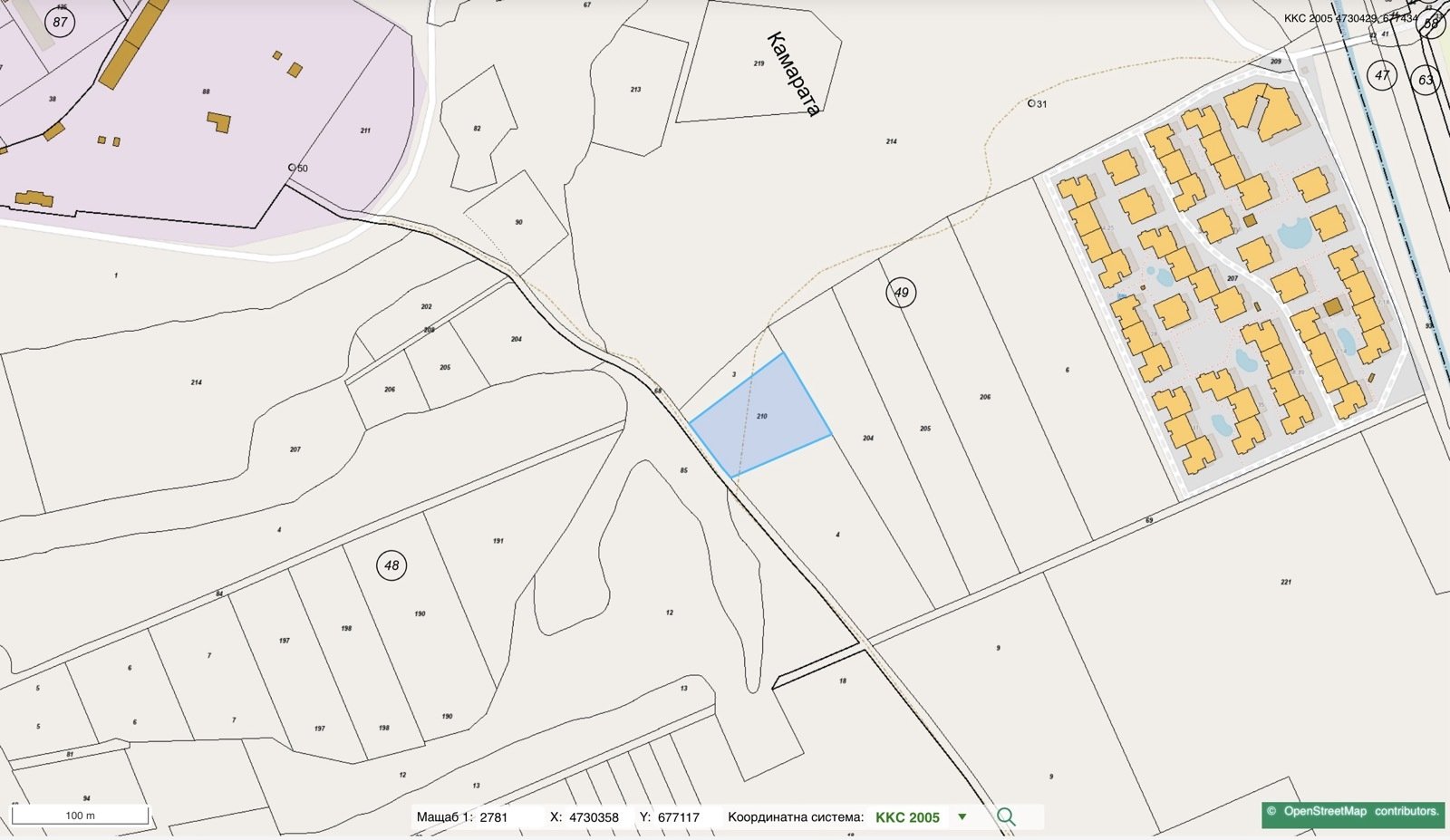Select the highlighted blue parcel 210
Viewport: 1450px width, 840px height.
761,414
